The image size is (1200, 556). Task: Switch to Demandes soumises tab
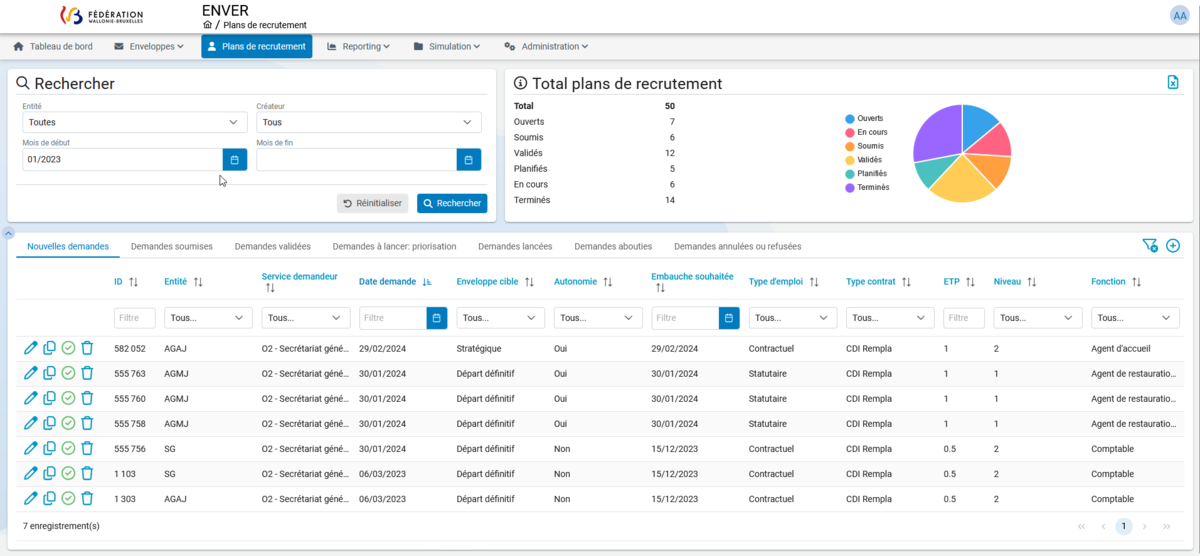pyautogui.click(x=172, y=246)
